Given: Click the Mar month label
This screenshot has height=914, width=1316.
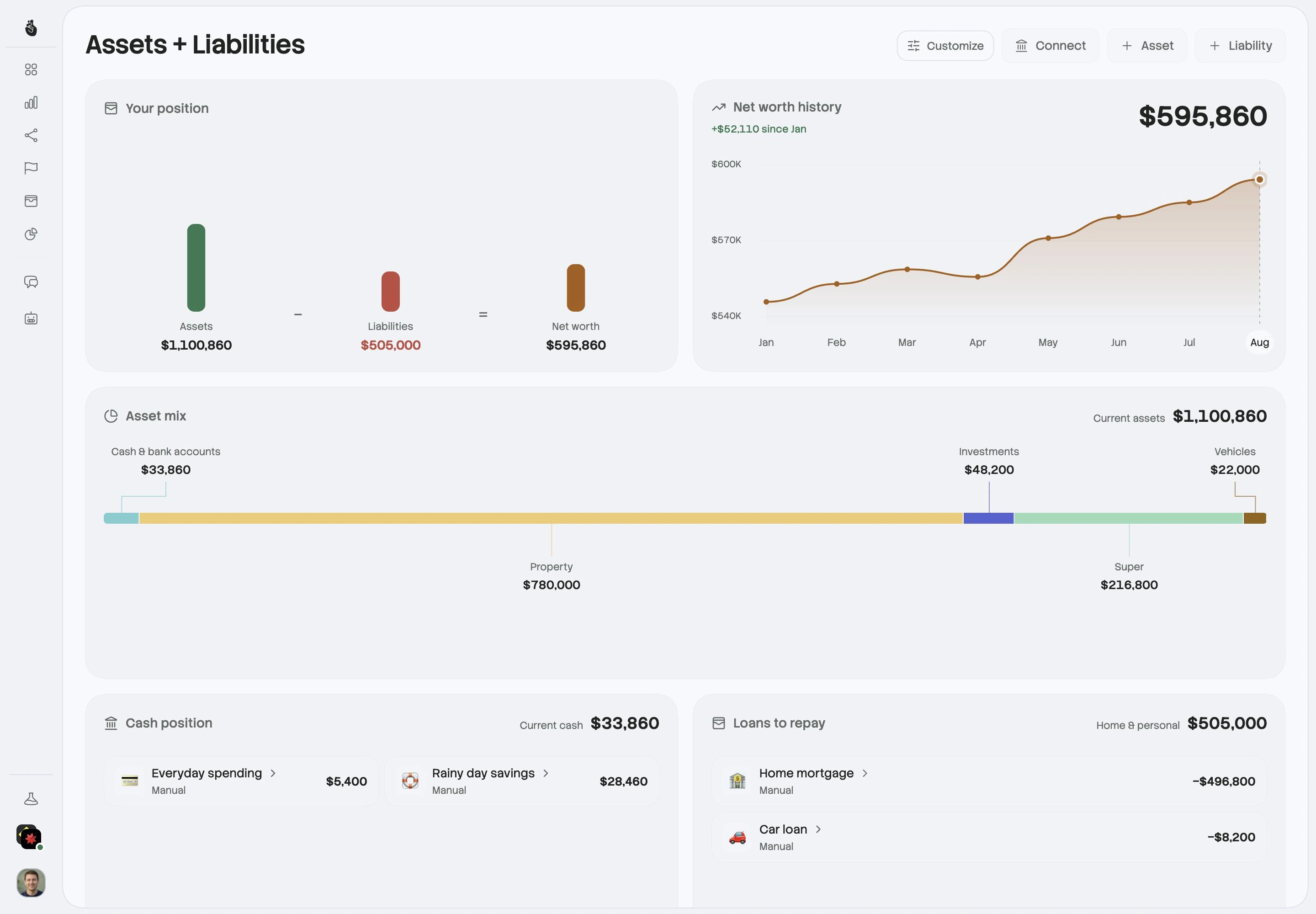Looking at the screenshot, I should point(907,342).
